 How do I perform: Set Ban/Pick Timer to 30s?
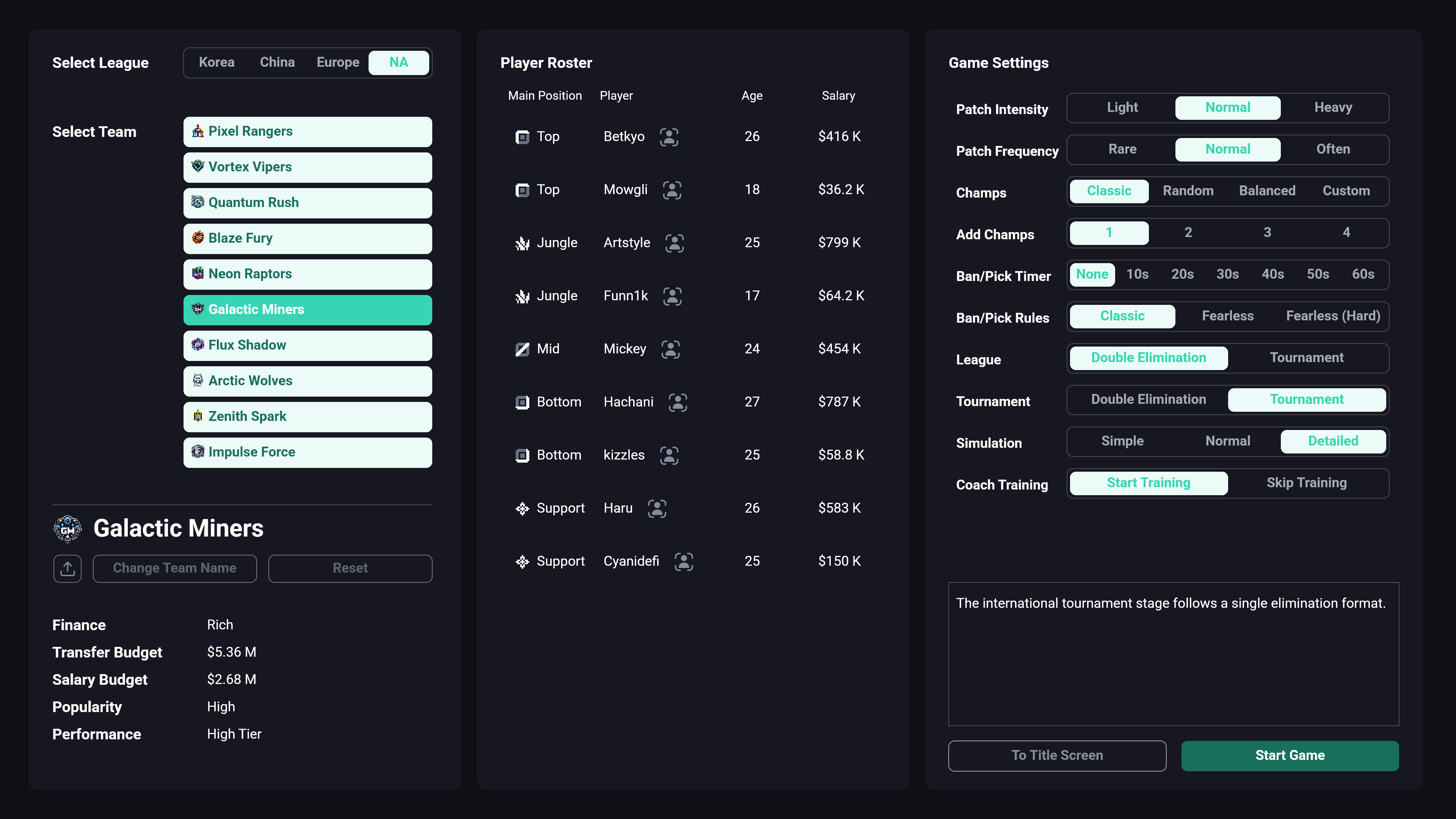coord(1228,275)
